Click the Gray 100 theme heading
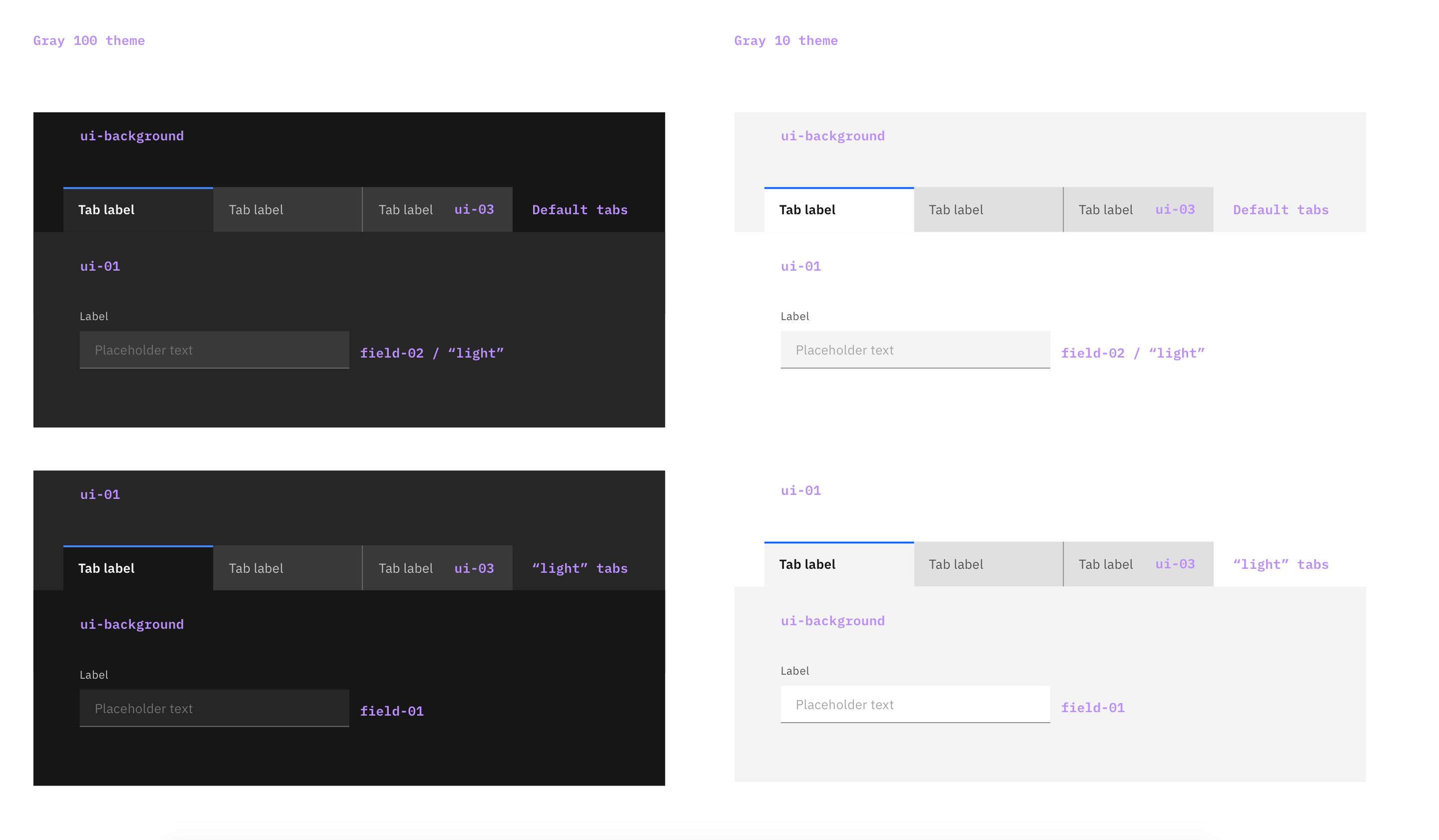This screenshot has height=840, width=1439. (x=88, y=40)
